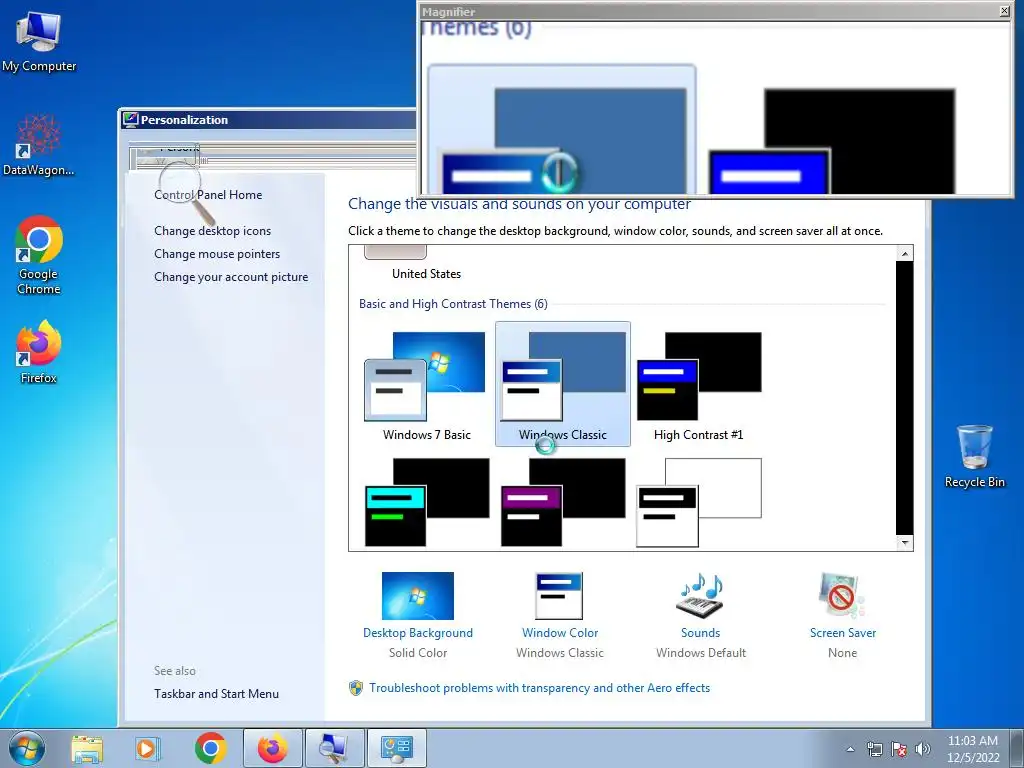Click the Desktop Background icon
Screen dimensions: 1024x768
pyautogui.click(x=418, y=596)
